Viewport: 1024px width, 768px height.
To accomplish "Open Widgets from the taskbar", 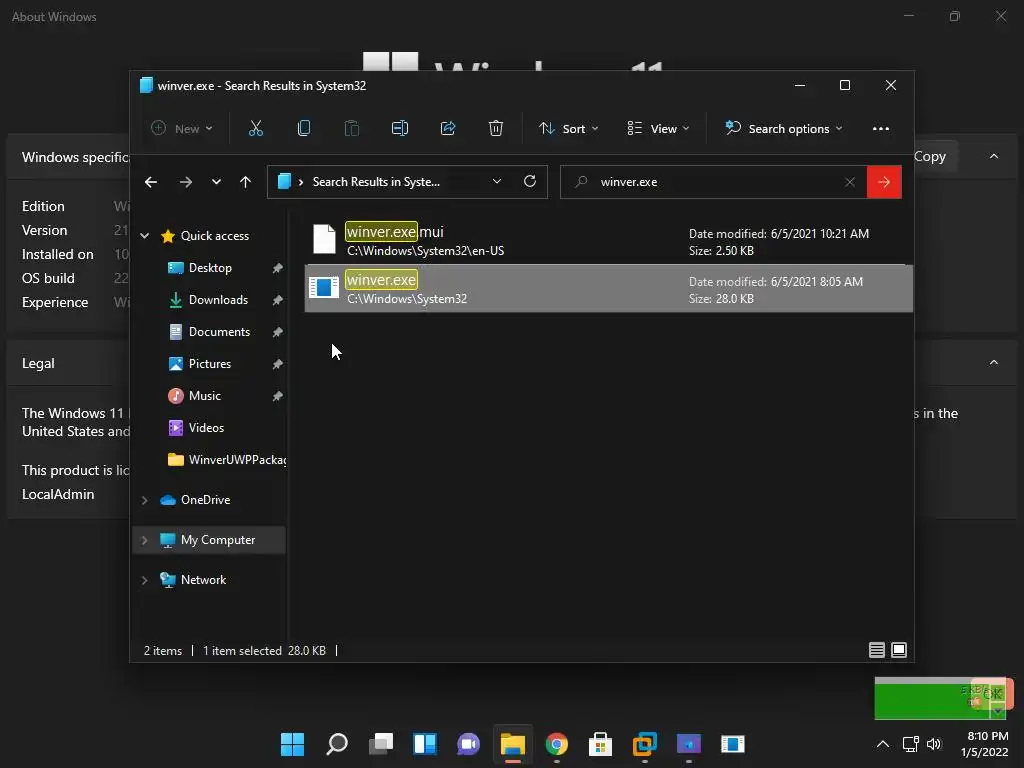I will pyautogui.click(x=424, y=744).
